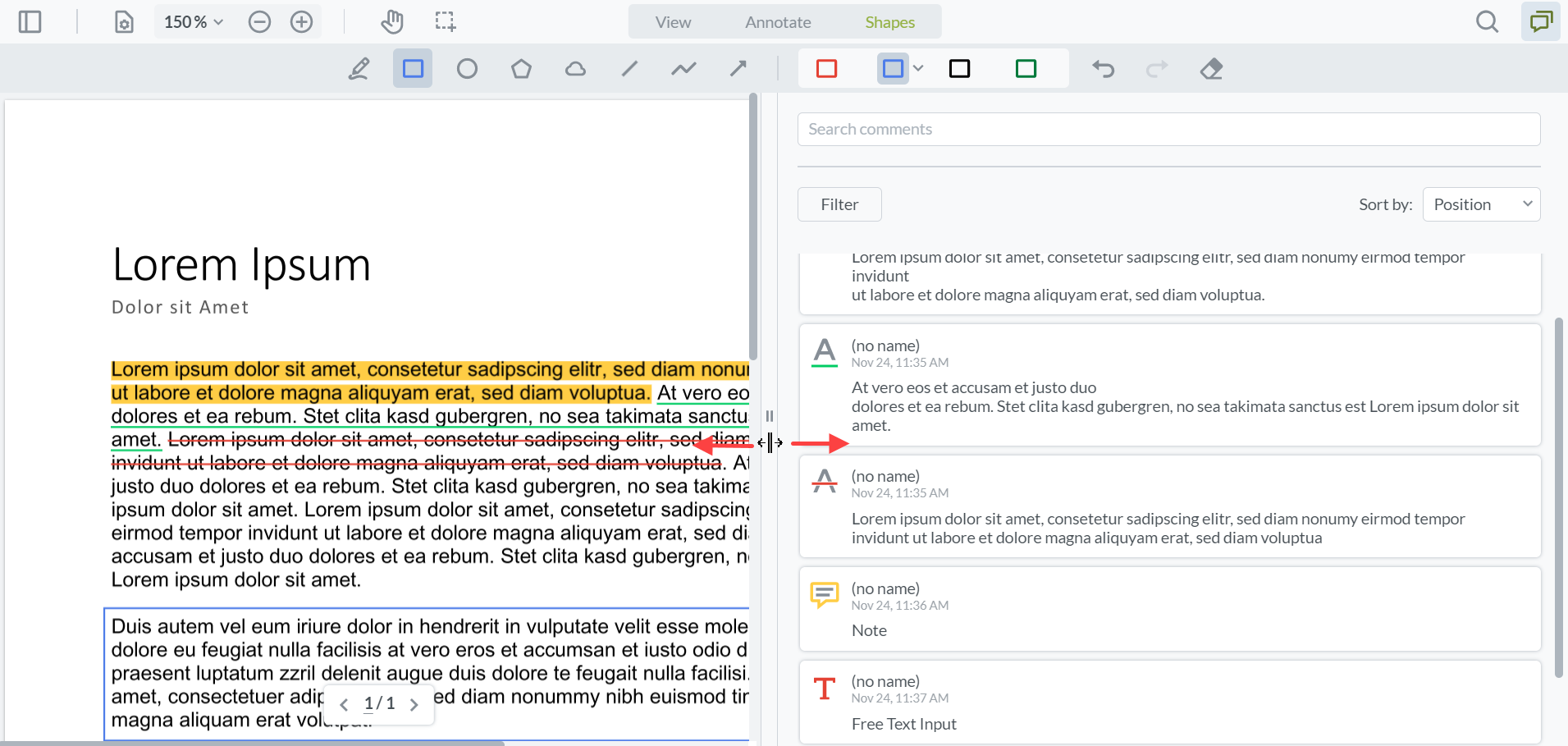Click the zoom out minus icon
Image resolution: width=1568 pixels, height=746 pixels.
click(259, 22)
